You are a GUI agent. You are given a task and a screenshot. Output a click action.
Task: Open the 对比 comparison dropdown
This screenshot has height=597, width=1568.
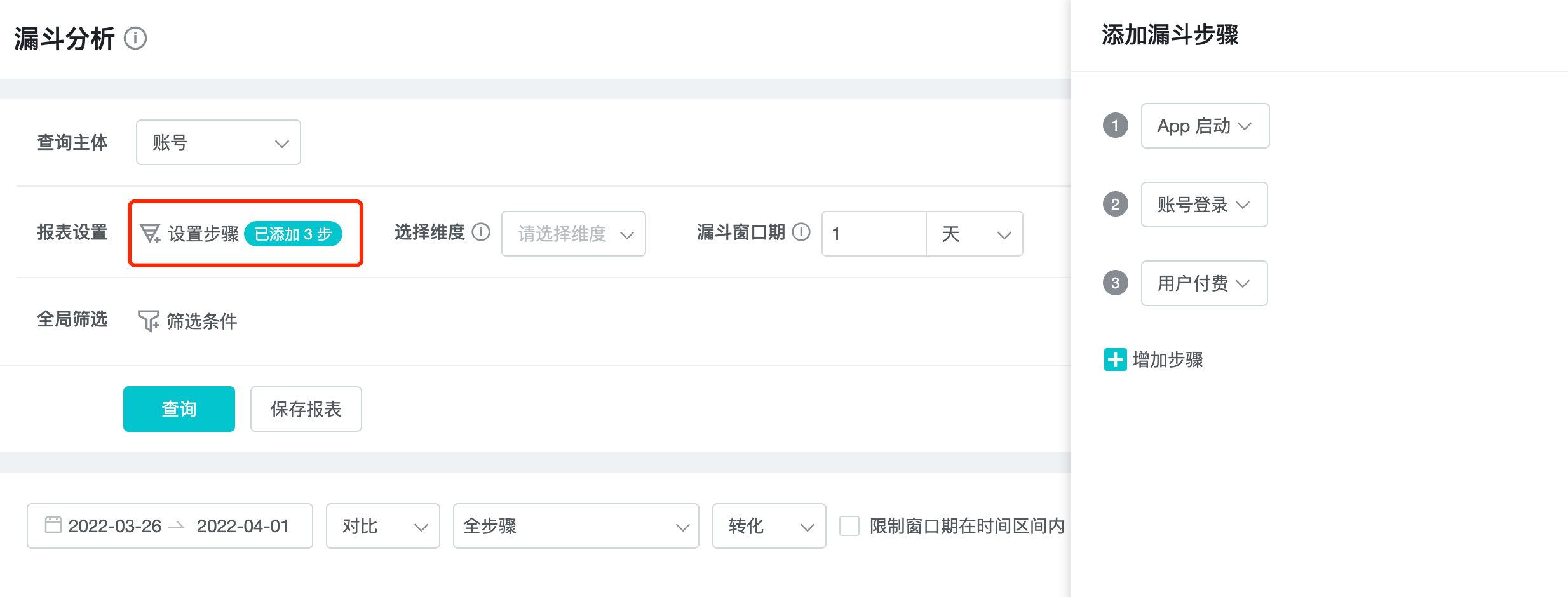(x=382, y=526)
